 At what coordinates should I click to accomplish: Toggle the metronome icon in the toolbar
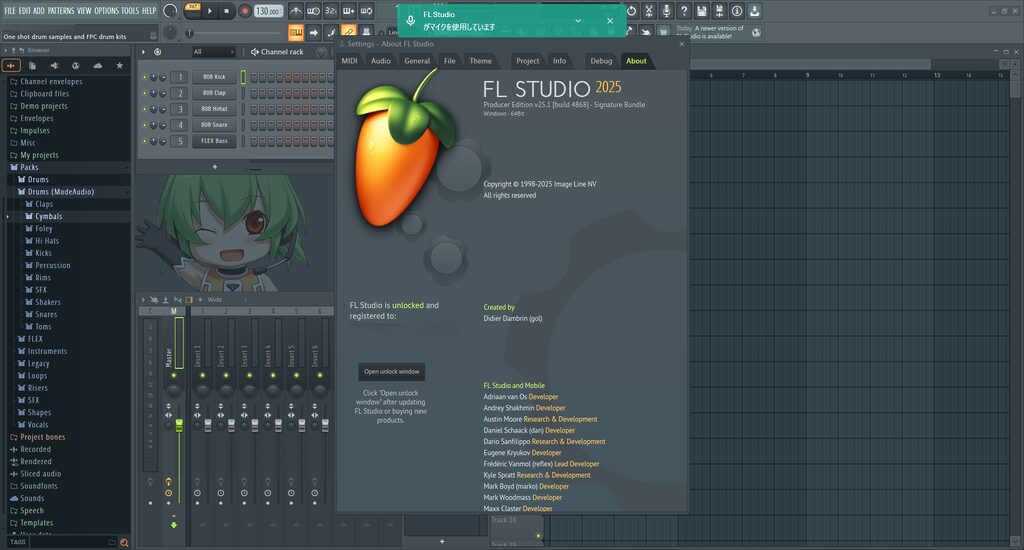296,11
